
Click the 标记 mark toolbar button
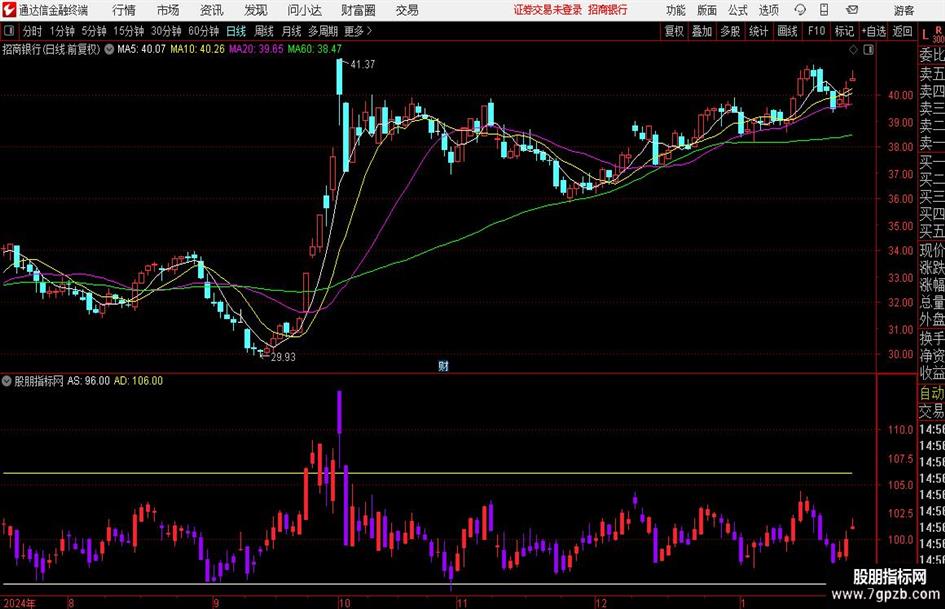844,31
